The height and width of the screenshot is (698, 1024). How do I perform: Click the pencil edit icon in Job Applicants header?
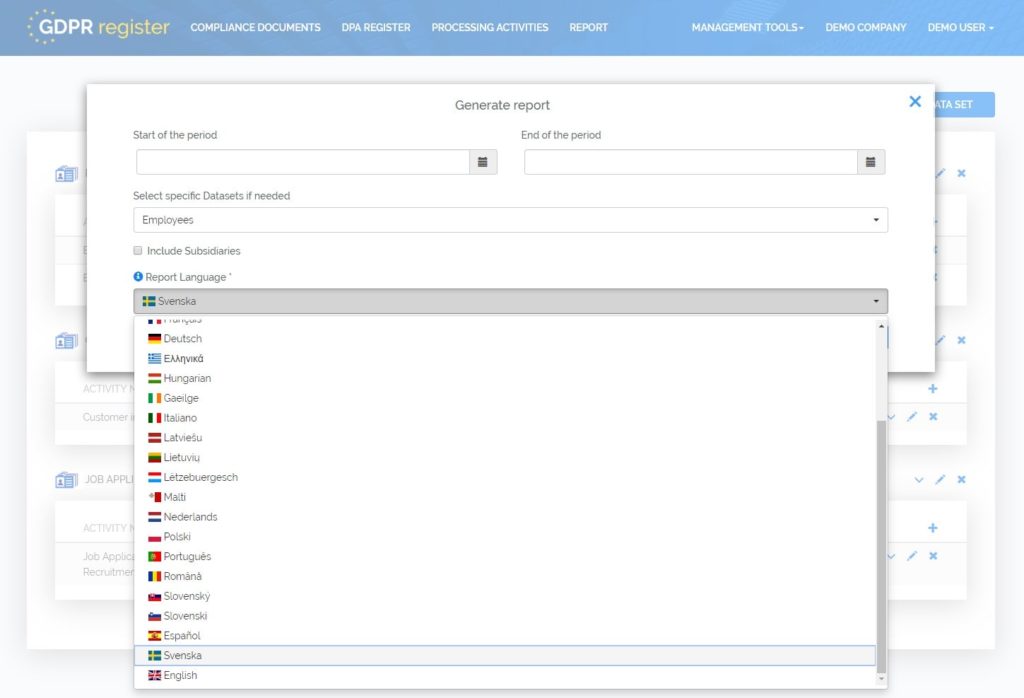[940, 480]
